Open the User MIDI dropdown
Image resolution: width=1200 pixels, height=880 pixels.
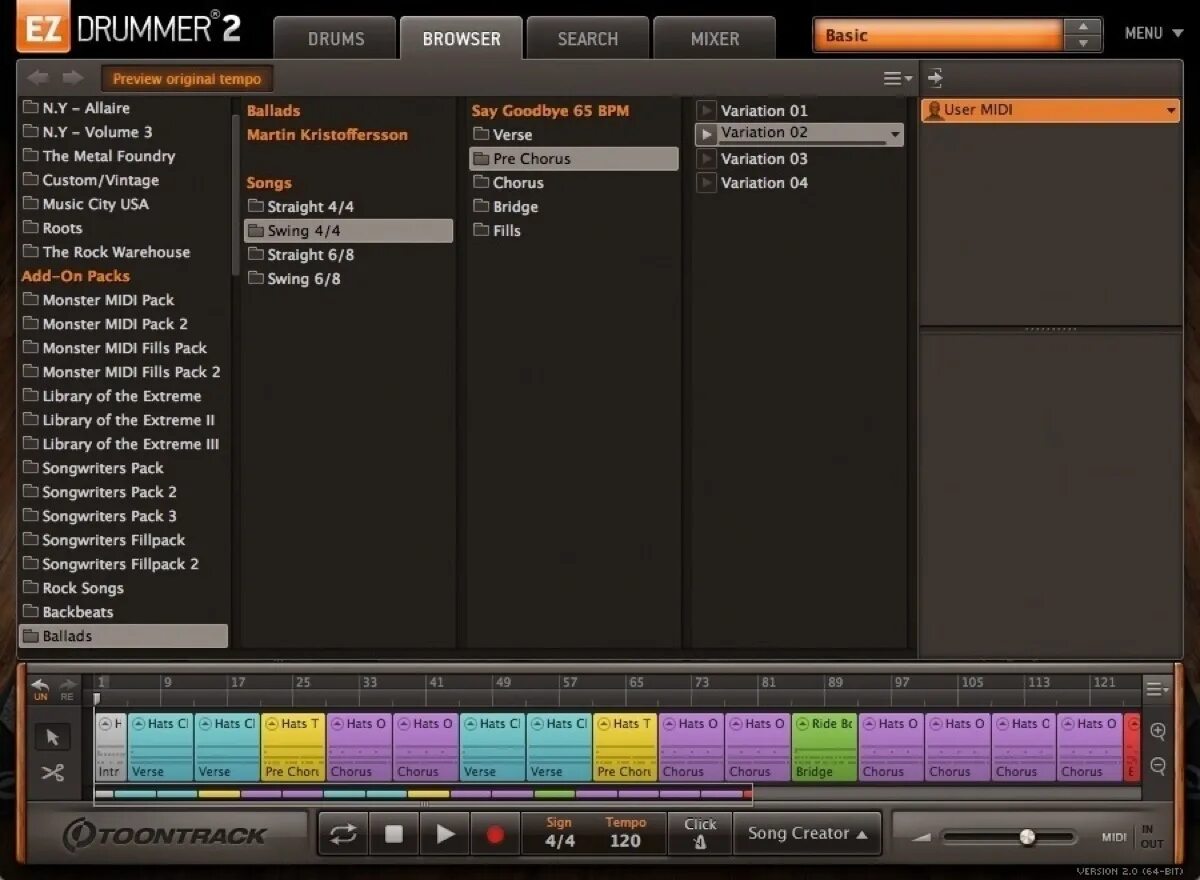coord(1051,110)
